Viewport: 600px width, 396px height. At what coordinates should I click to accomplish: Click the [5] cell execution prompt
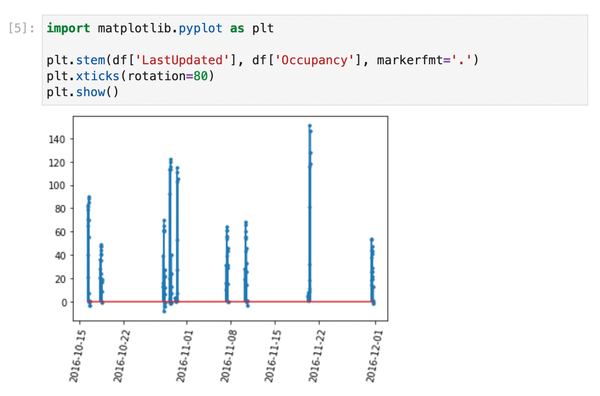coord(21,28)
